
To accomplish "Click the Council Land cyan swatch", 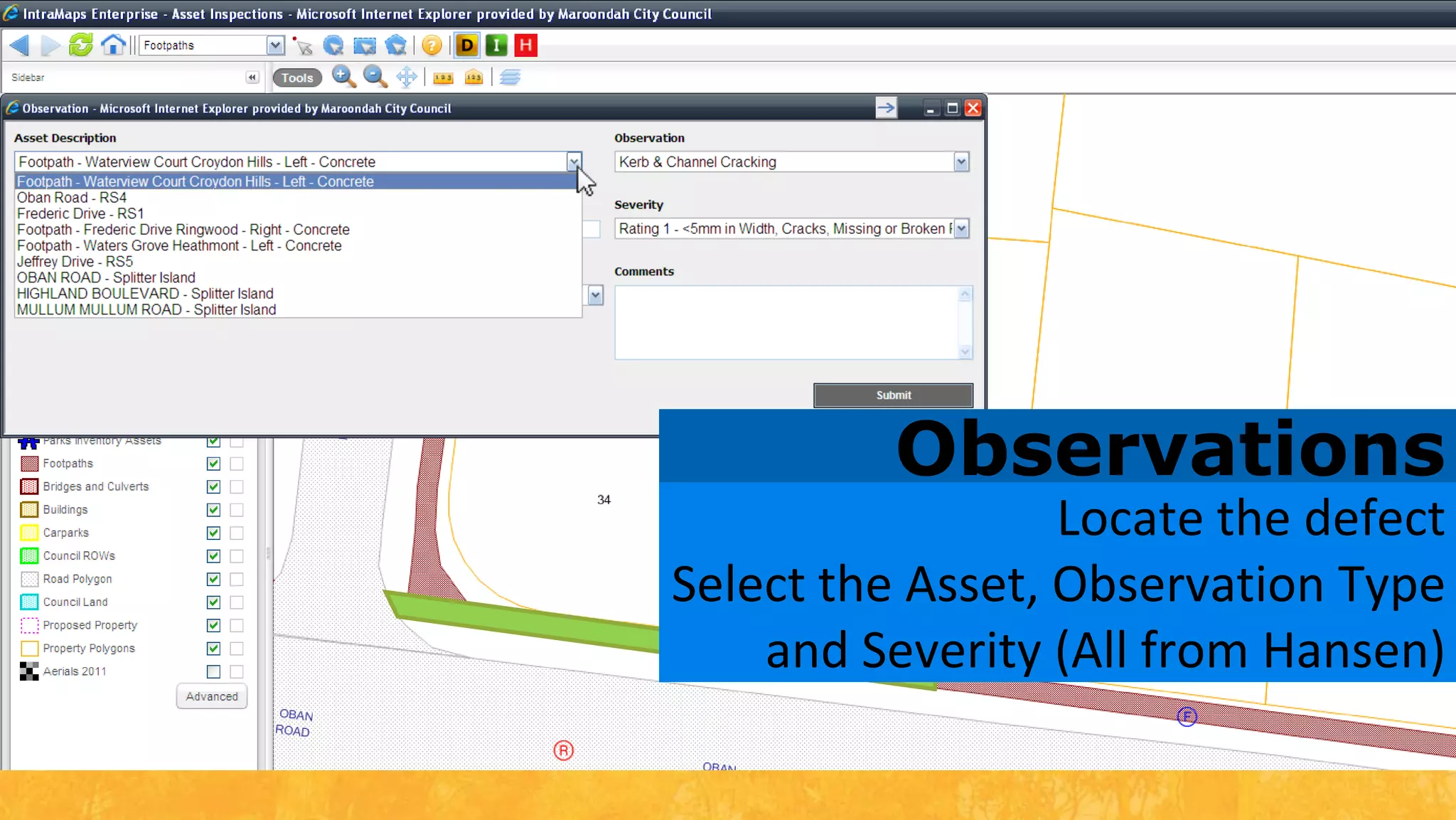I will click(29, 602).
